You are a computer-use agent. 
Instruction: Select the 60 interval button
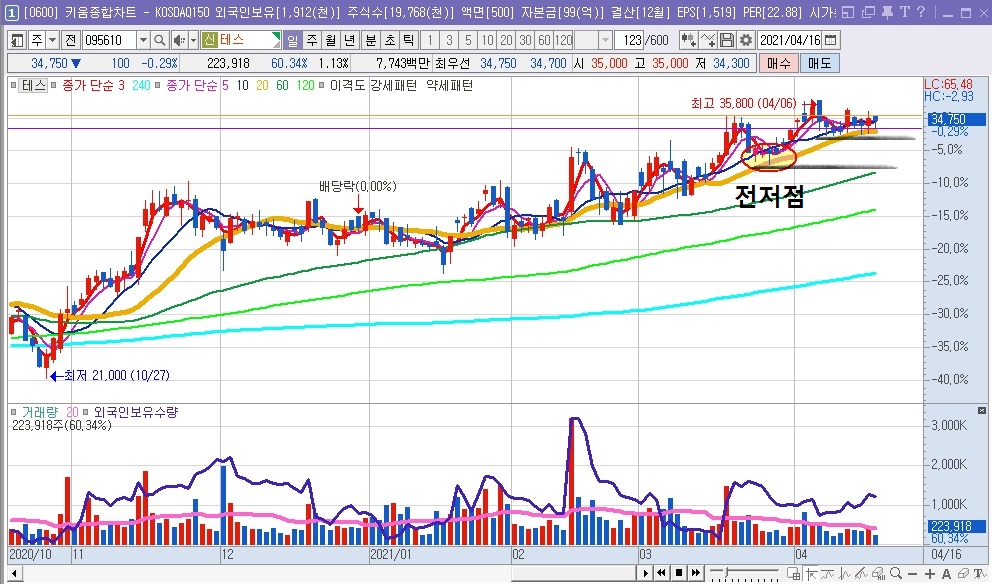(544, 40)
